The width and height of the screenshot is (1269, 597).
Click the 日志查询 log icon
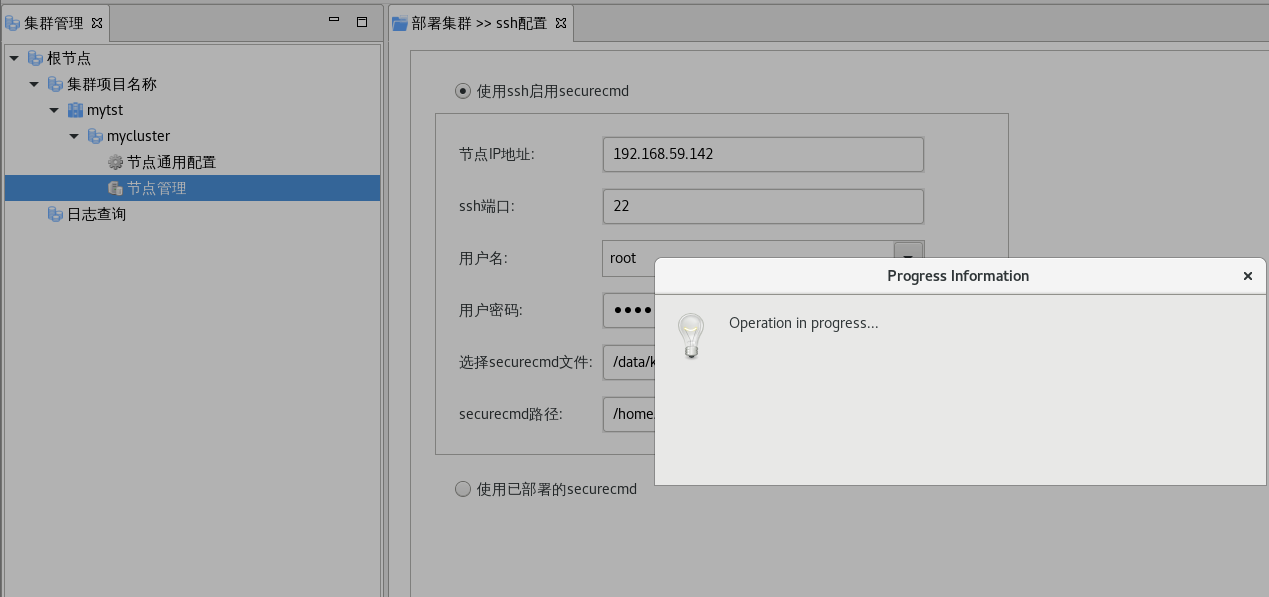point(55,214)
